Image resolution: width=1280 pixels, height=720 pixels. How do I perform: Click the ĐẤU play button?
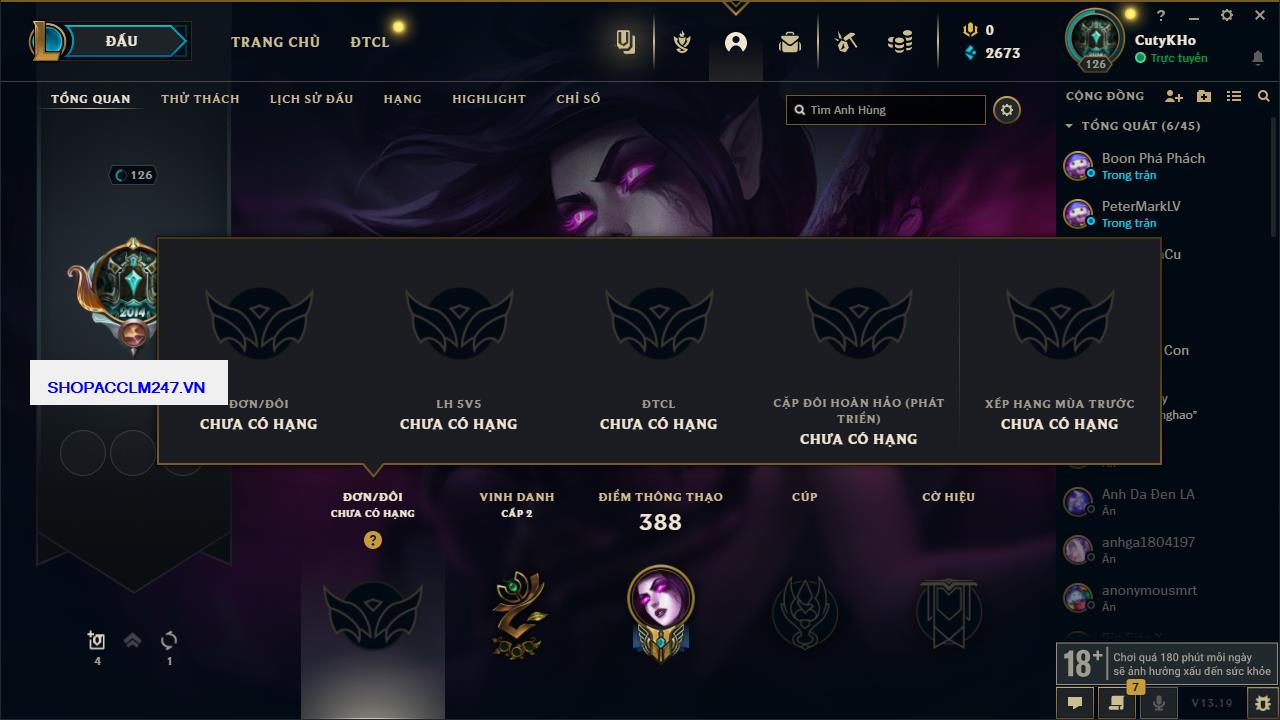click(121, 41)
